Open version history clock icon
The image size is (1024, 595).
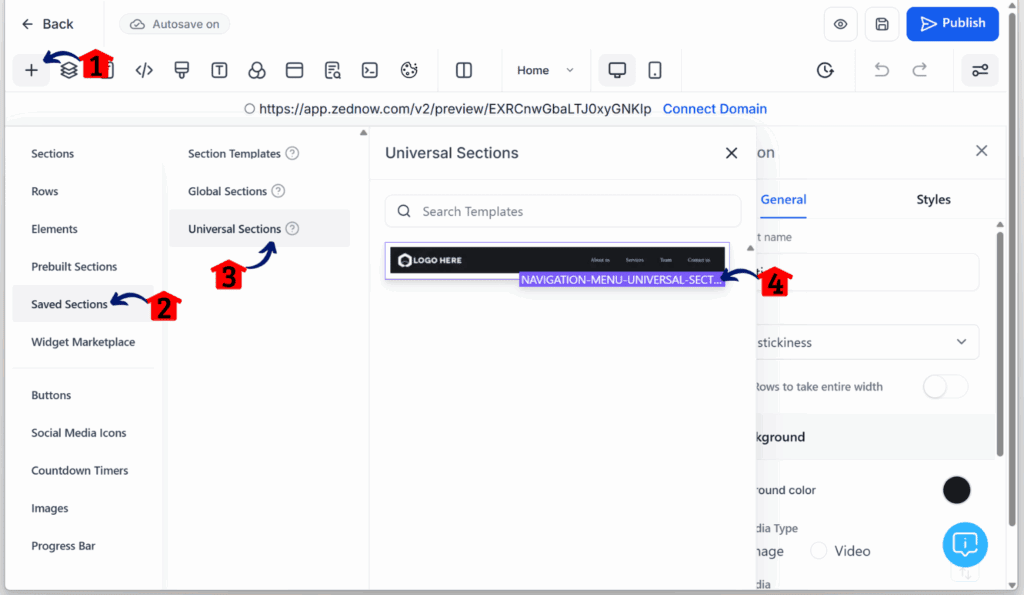(x=825, y=70)
